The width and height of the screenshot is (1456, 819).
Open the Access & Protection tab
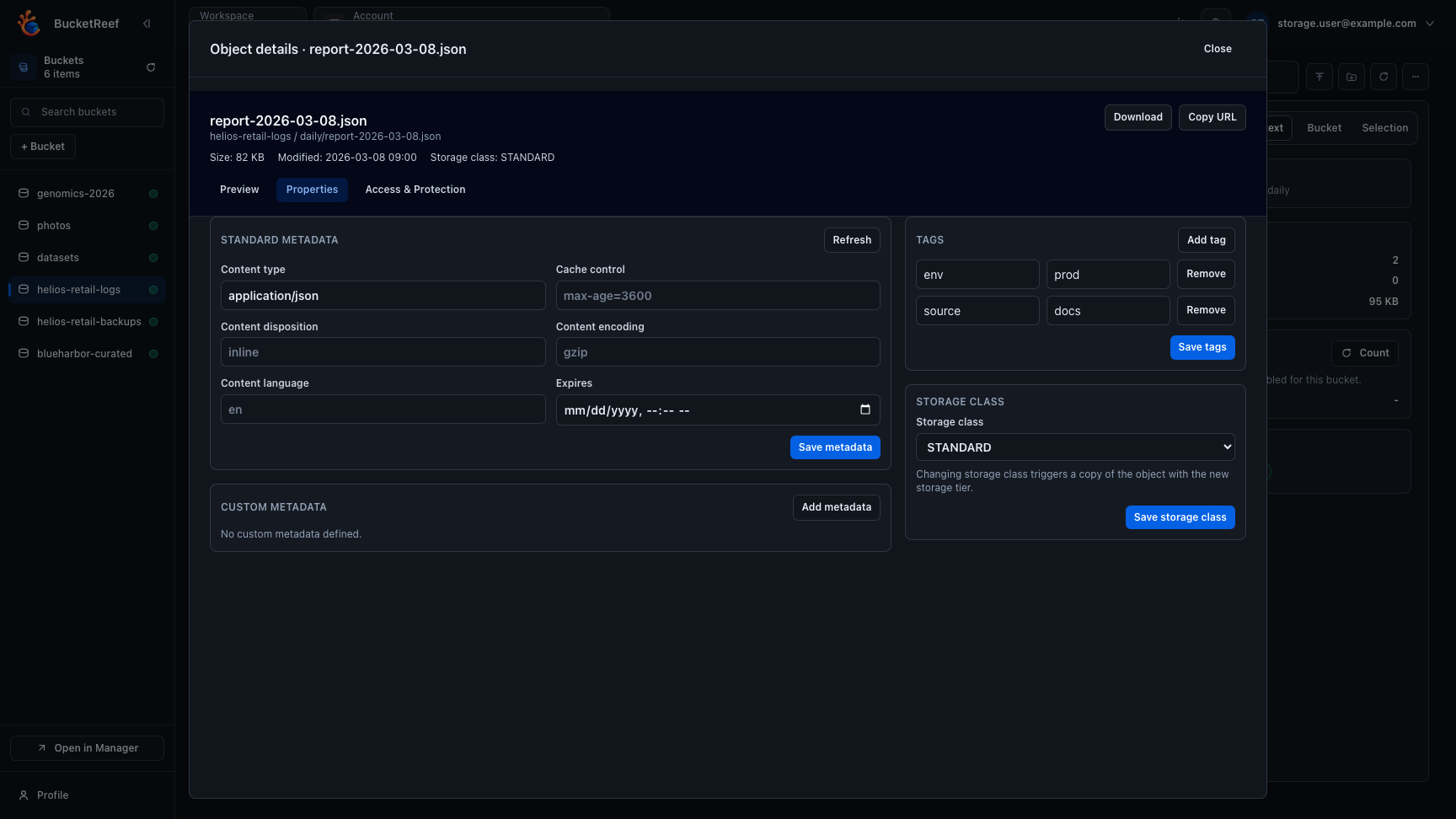(415, 190)
